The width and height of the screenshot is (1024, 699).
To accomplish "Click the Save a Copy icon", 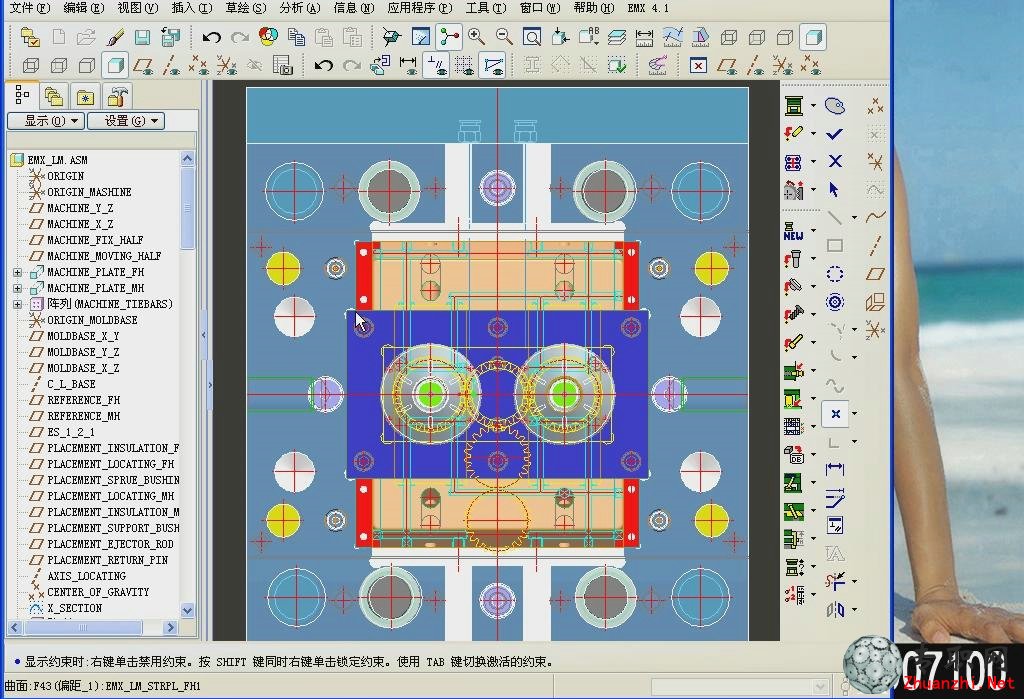I will [x=170, y=37].
